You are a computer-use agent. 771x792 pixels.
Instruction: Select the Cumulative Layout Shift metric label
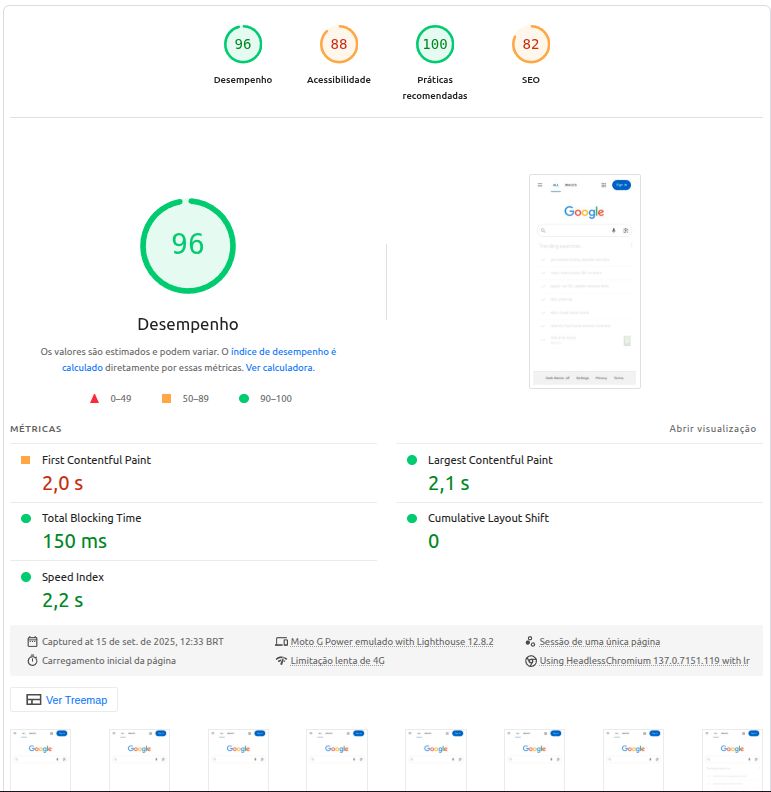[x=488, y=518]
